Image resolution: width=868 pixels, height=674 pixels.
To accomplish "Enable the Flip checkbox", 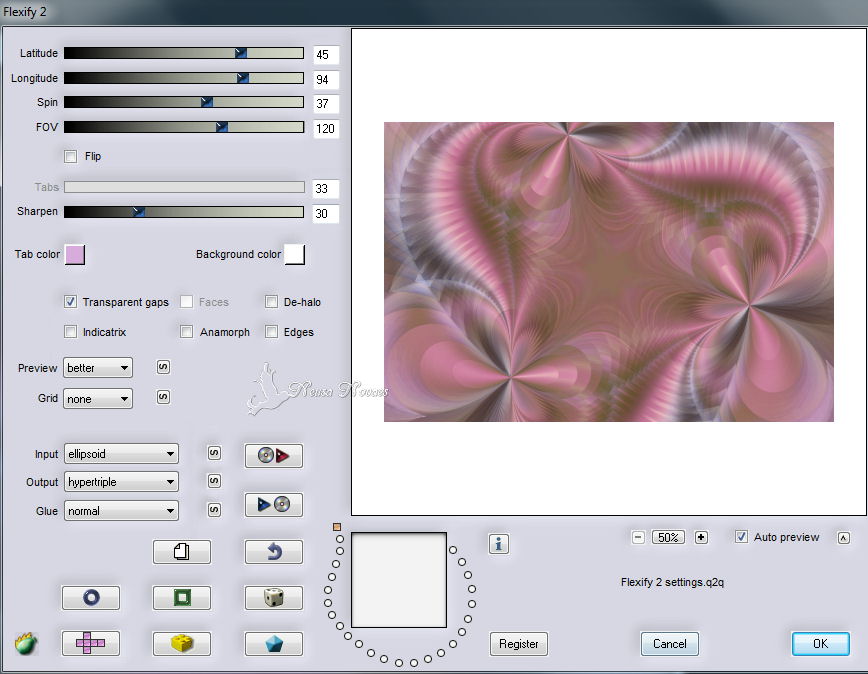I will 70,157.
